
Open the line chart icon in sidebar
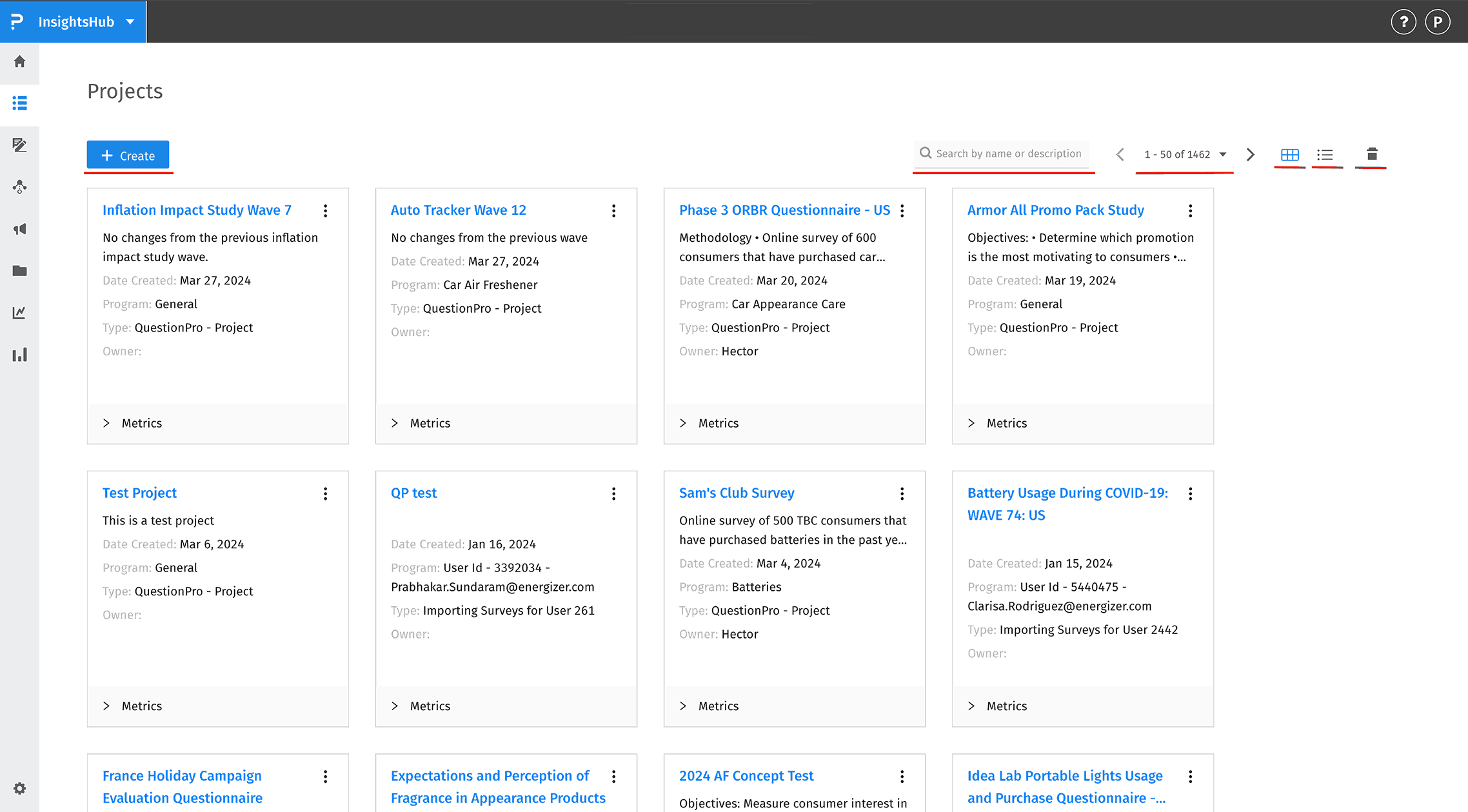[19, 313]
